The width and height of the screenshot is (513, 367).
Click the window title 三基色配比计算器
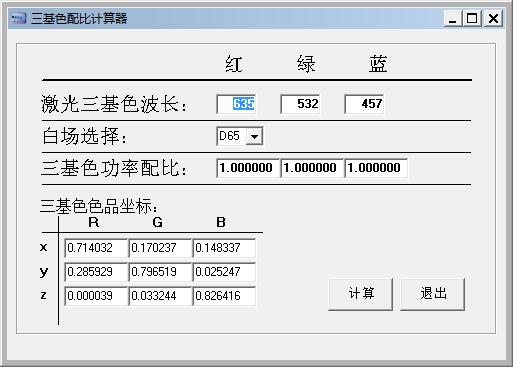[79, 18]
